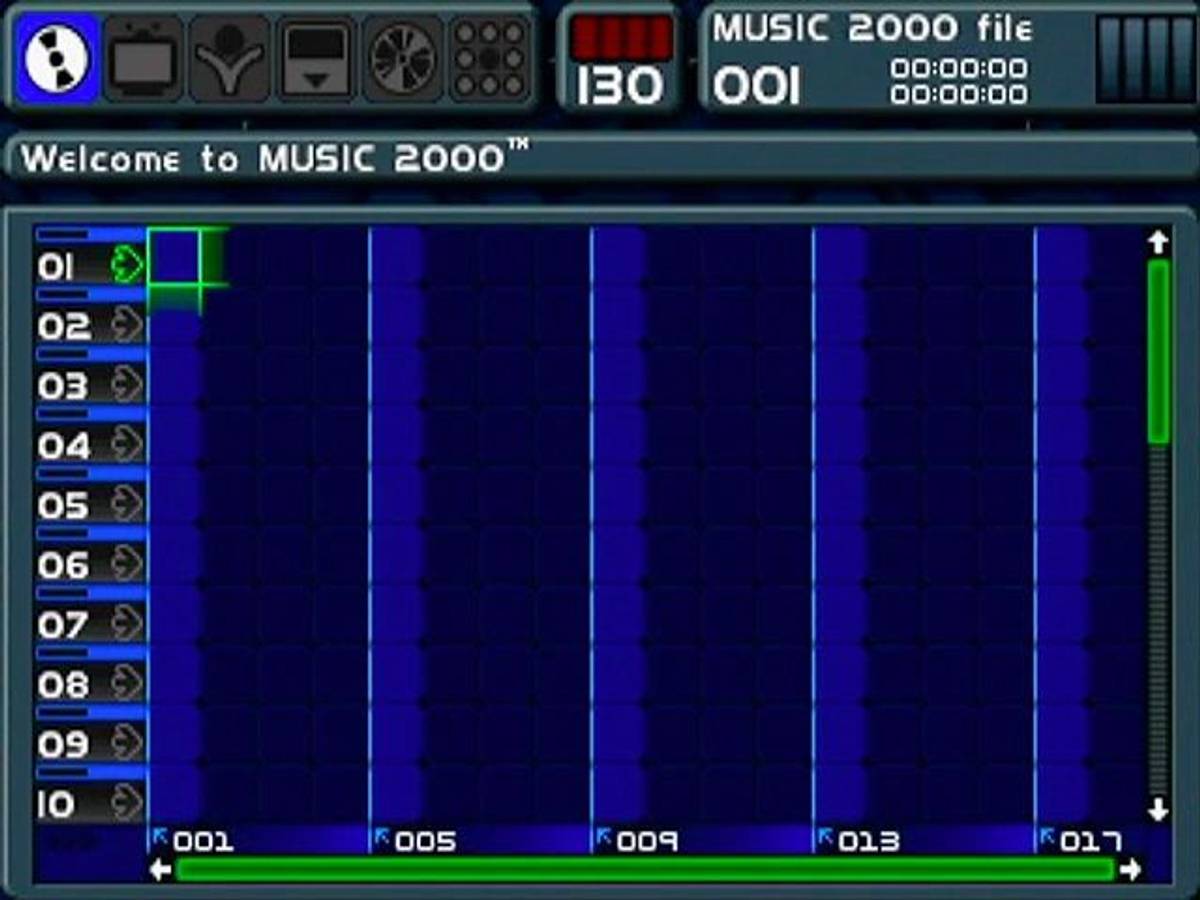Select the speaker icon in top toolbar
This screenshot has height=900, width=1200.
coord(403,58)
